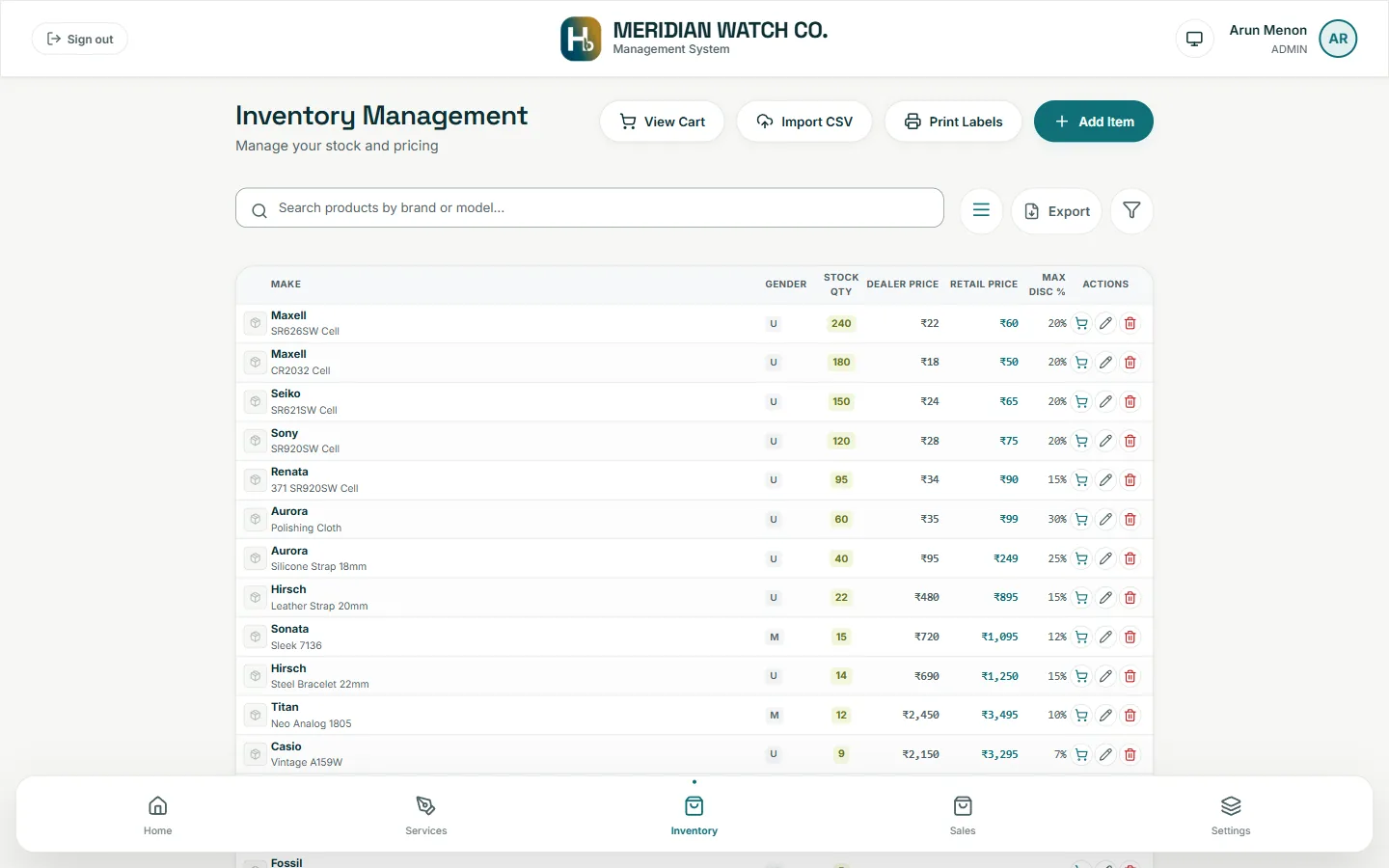Sort by Stock Qty column header

841,285
